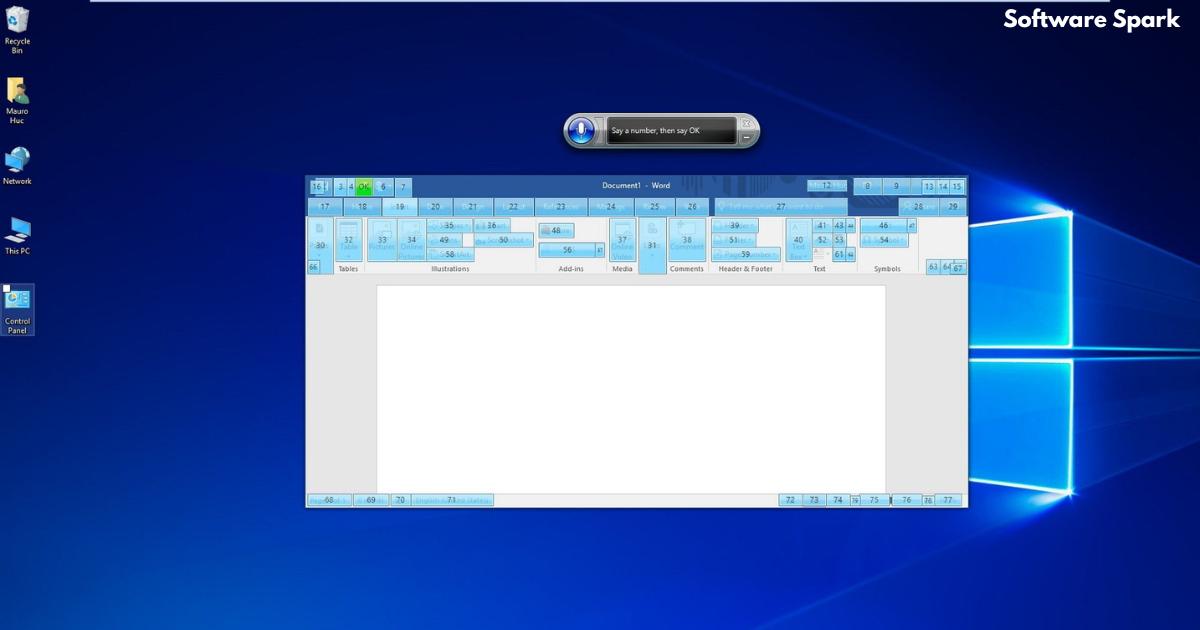The image size is (1200, 630).
Task: Click the Share button
Action: (918, 207)
